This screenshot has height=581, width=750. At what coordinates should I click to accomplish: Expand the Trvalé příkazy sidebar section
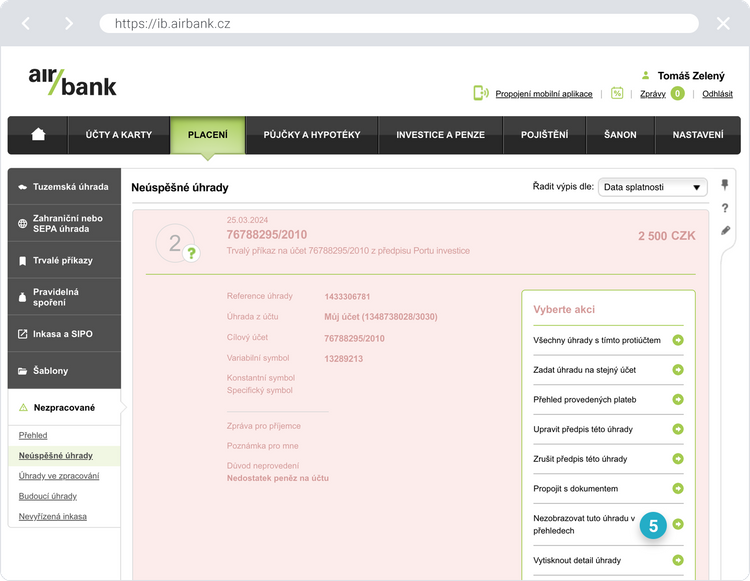click(64, 260)
